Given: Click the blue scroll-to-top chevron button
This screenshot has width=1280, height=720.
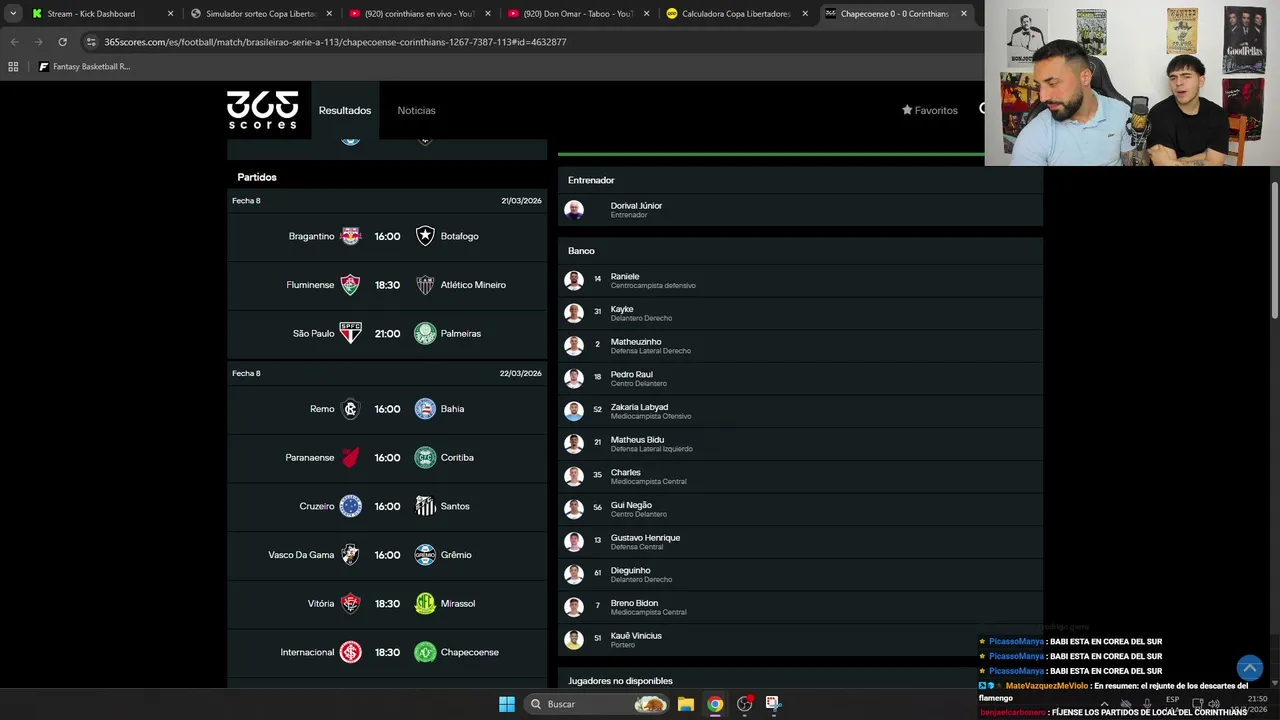Looking at the screenshot, I should [1249, 667].
